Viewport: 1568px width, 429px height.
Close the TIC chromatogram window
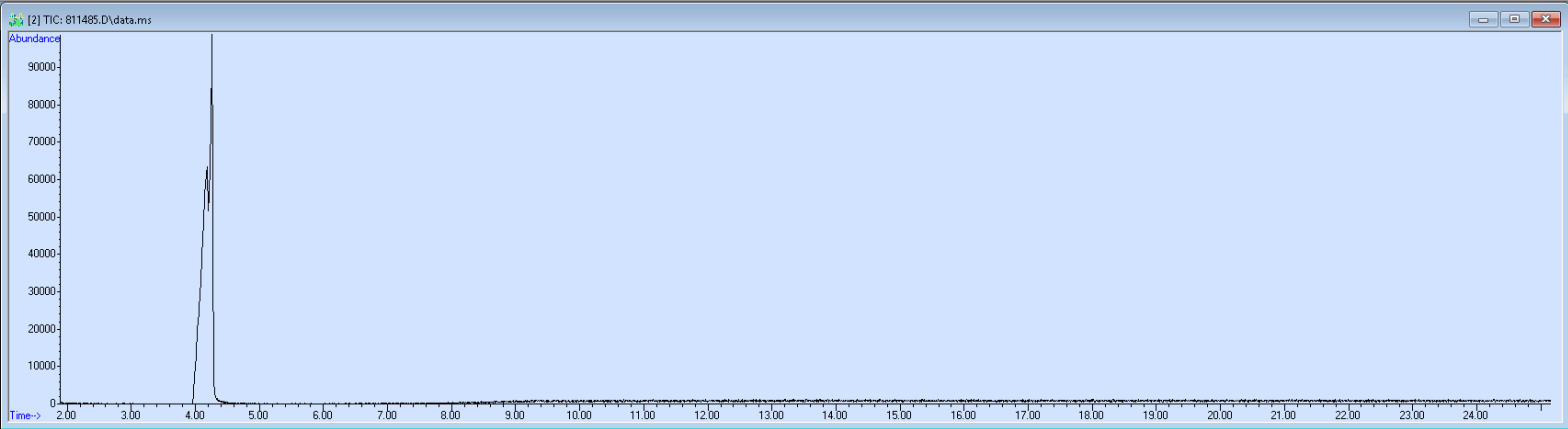point(1544,19)
